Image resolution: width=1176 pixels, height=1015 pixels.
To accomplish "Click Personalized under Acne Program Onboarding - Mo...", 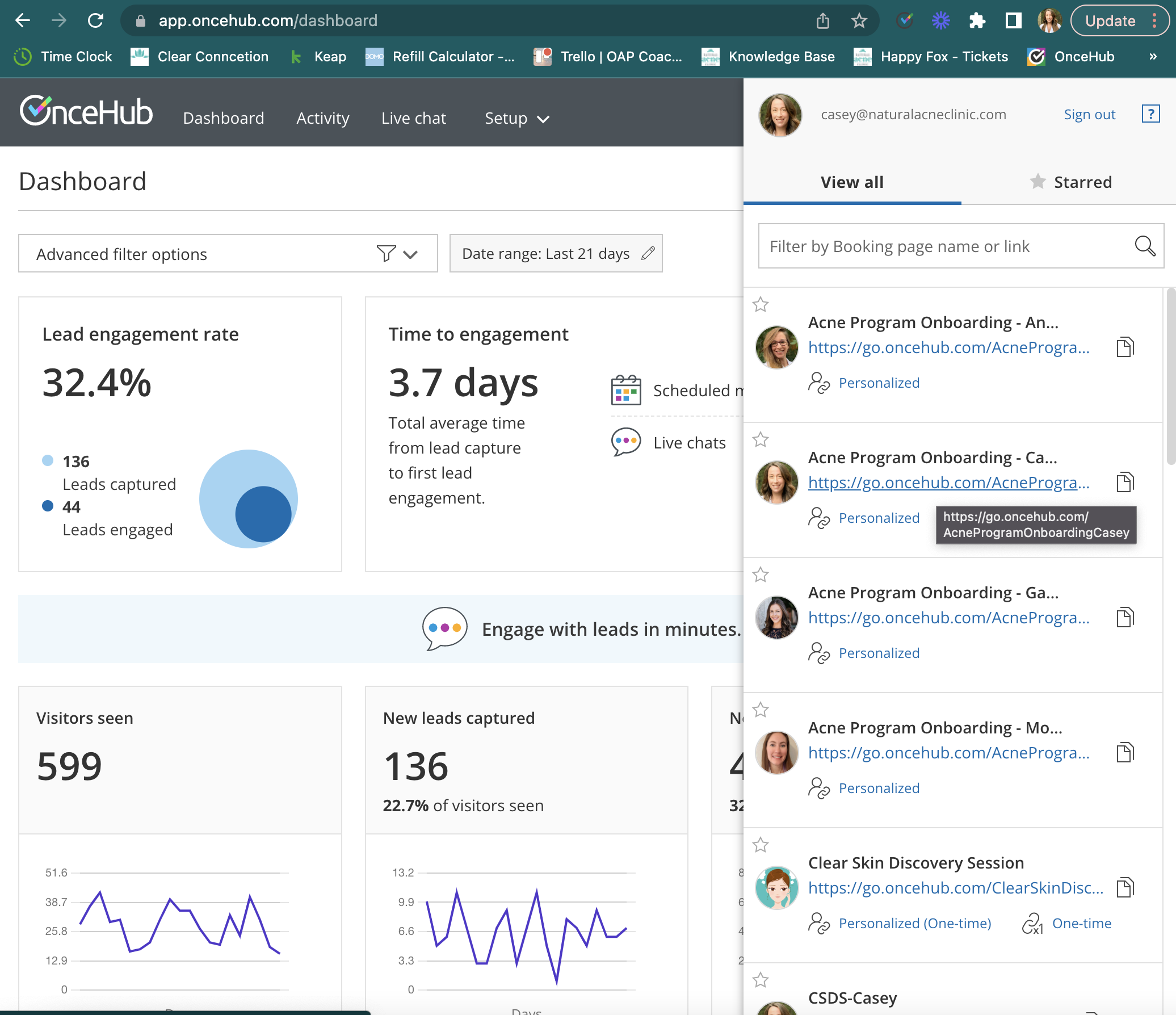I will click(x=879, y=788).
